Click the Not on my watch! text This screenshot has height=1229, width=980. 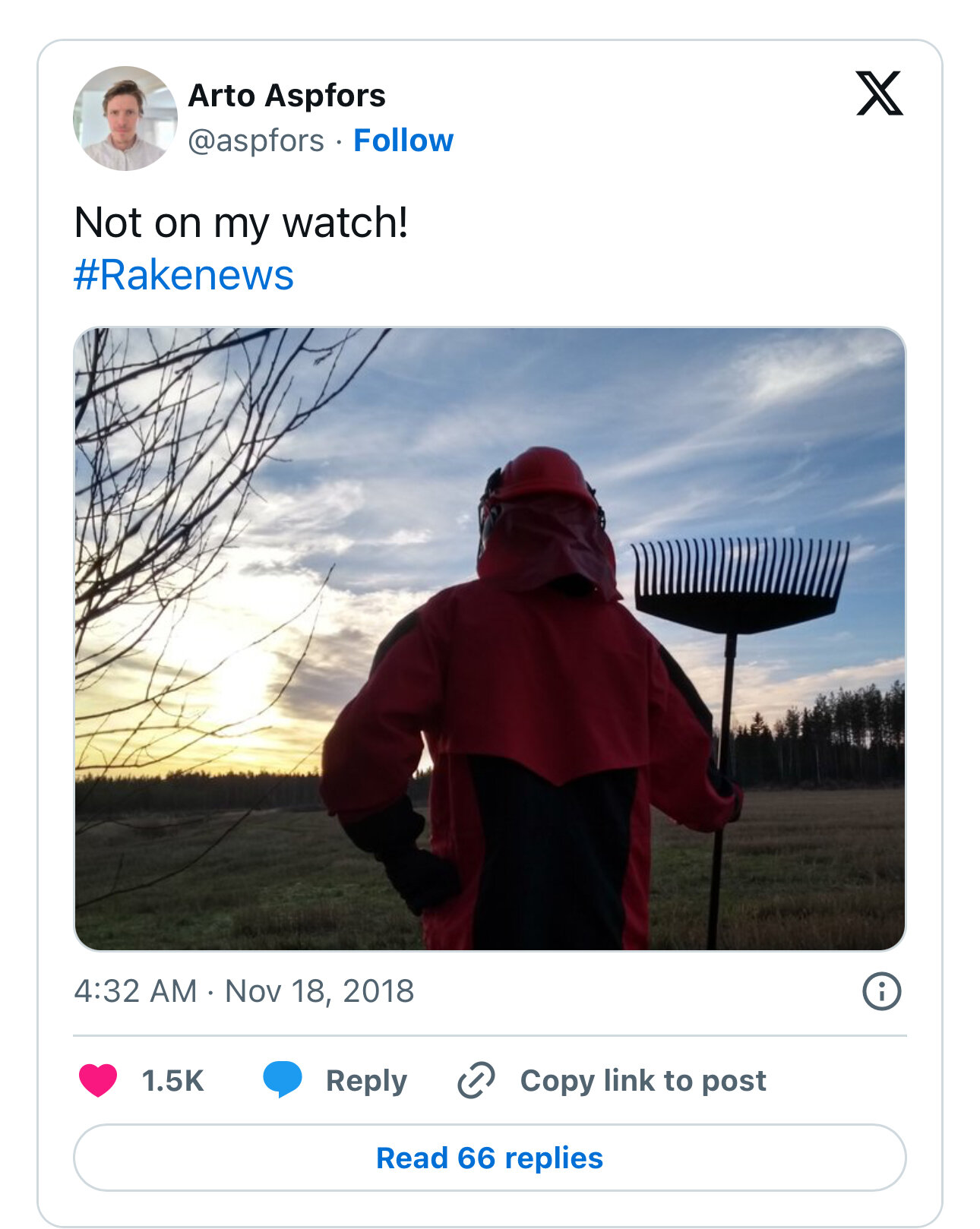click(x=242, y=223)
